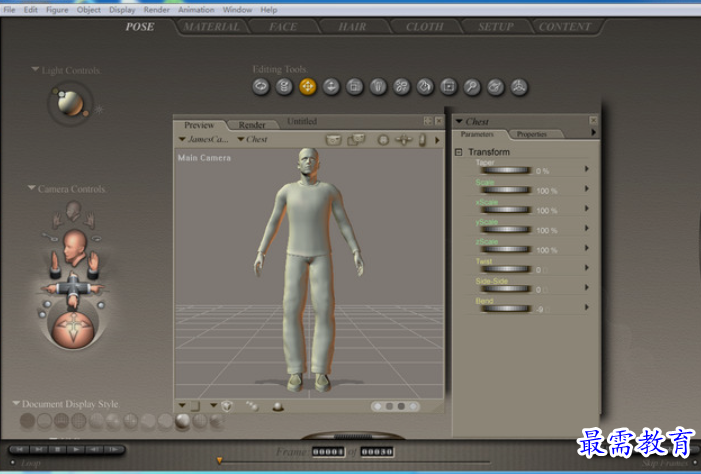701x474 pixels.
Task: Select the first Document Display Style sphere
Action: coord(27,421)
